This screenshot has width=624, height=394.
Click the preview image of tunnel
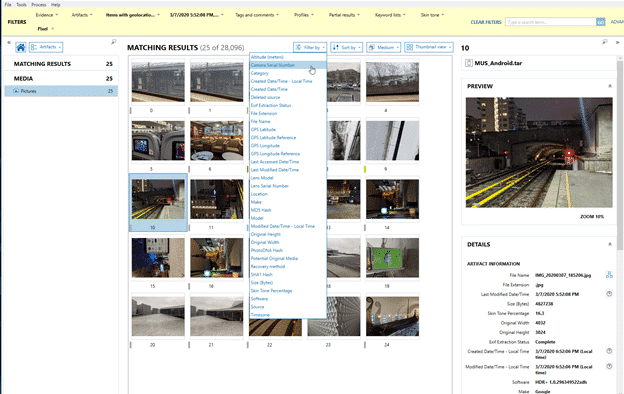539,152
